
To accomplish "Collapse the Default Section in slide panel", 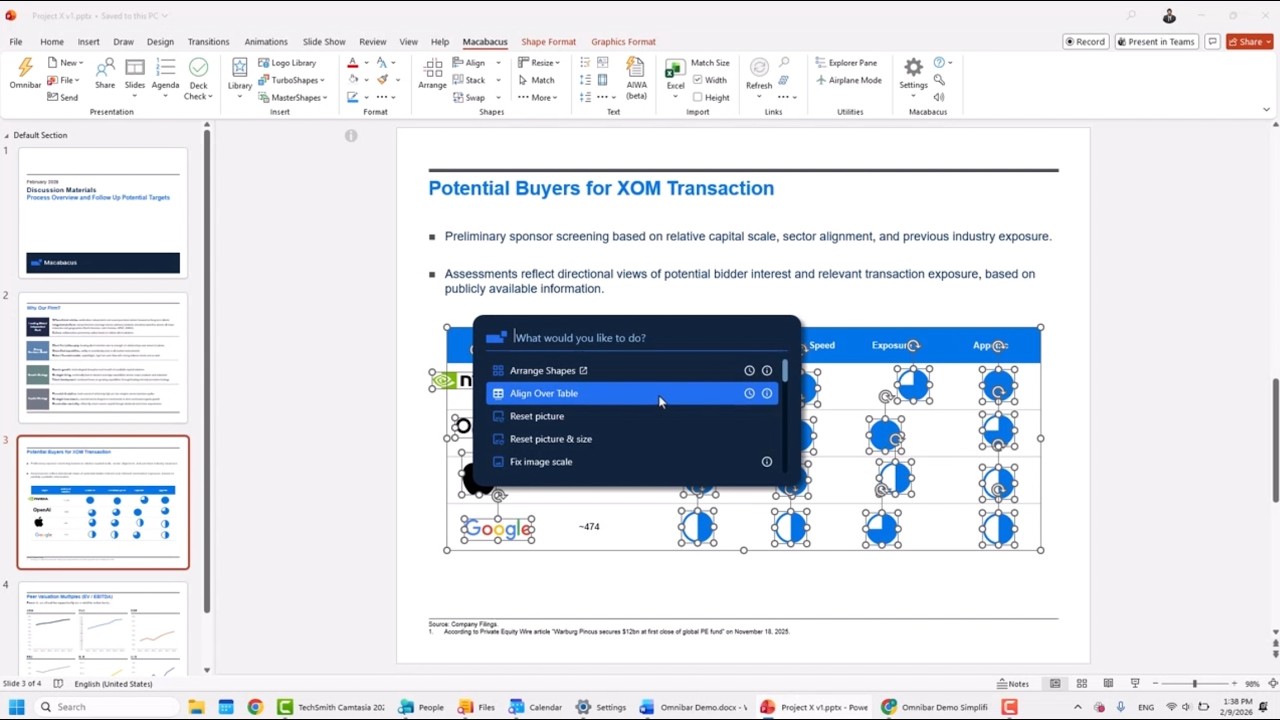I will (7, 135).
